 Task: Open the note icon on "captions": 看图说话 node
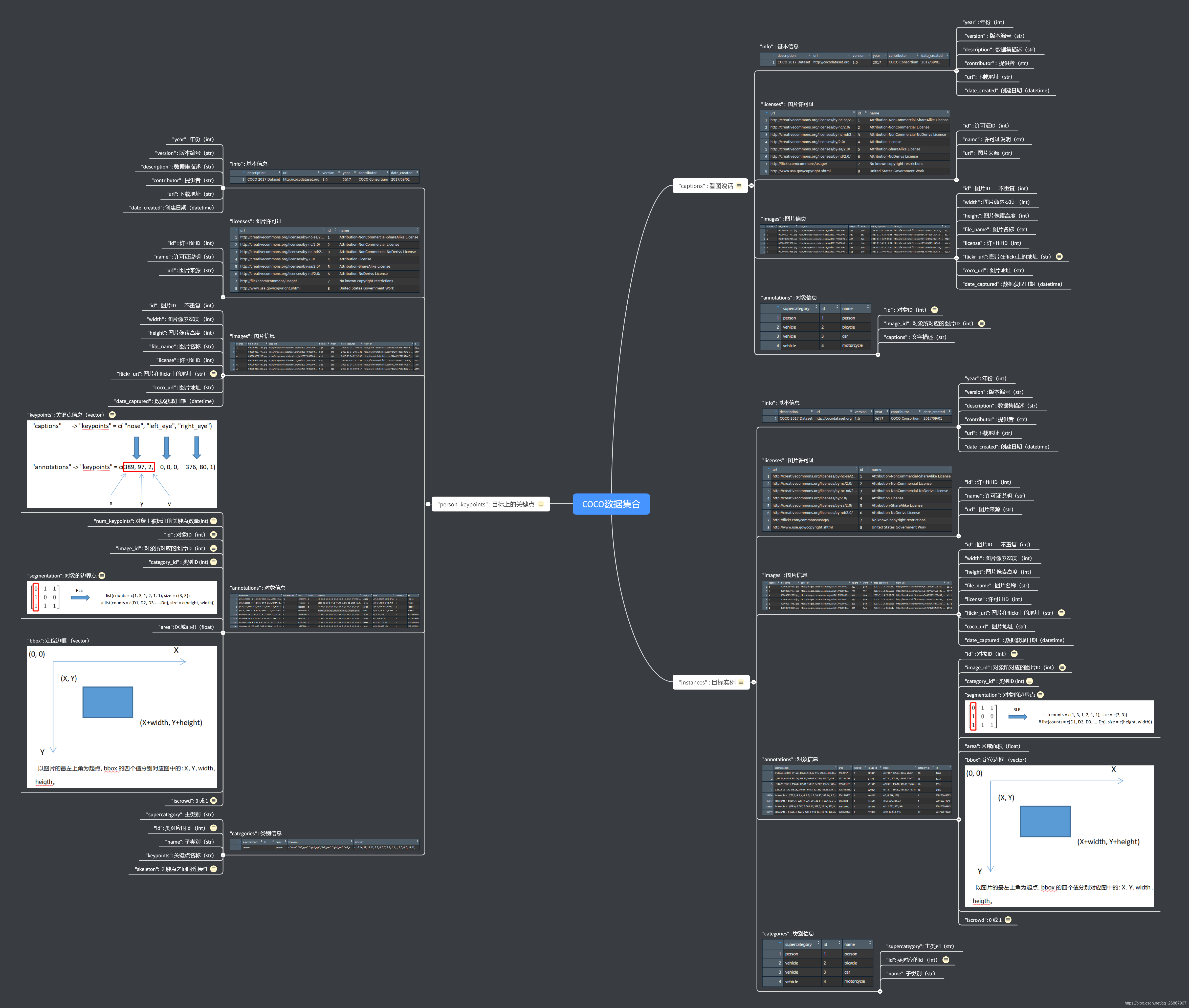pyautogui.click(x=739, y=186)
